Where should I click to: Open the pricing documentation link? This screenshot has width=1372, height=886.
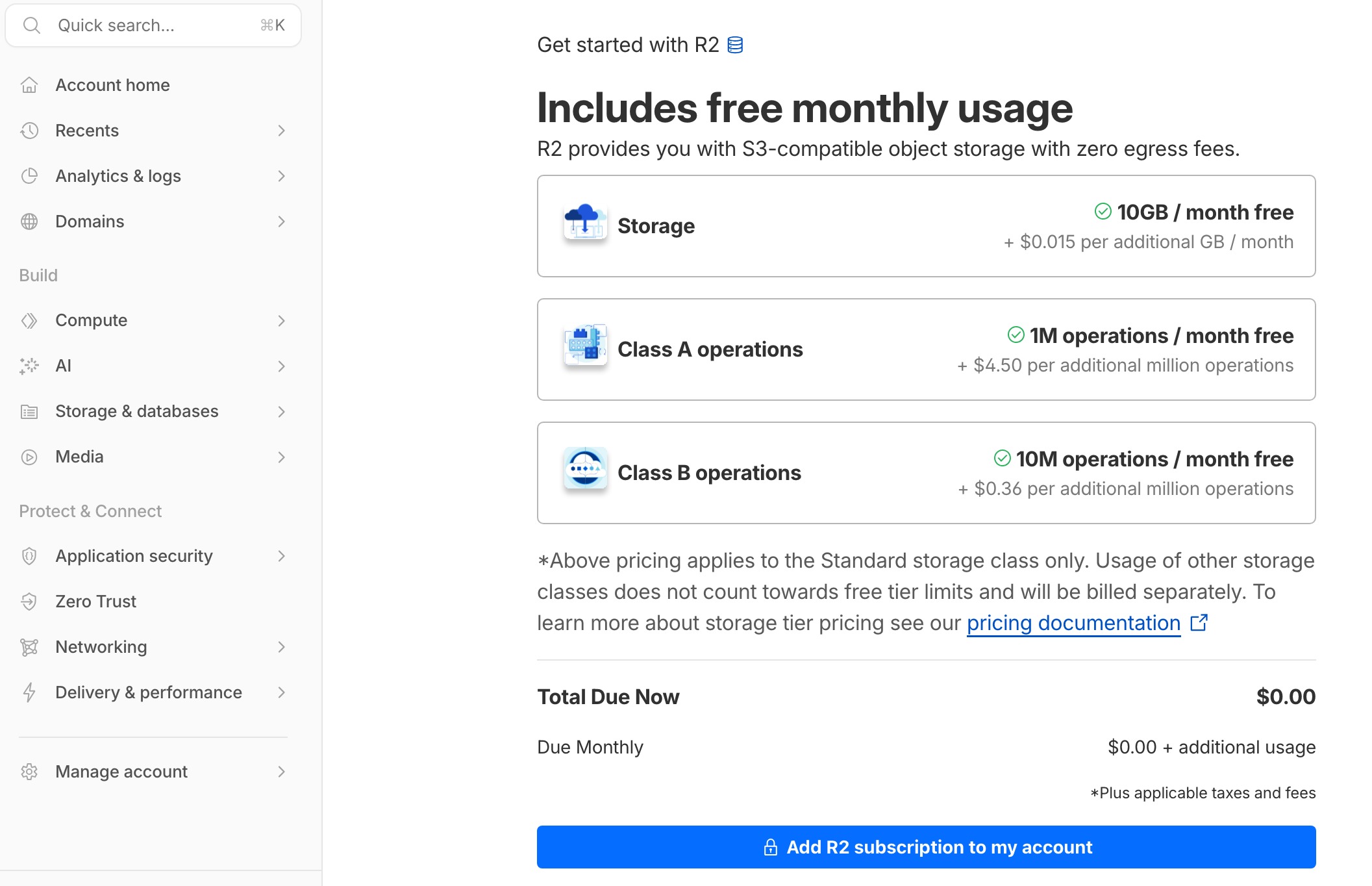click(1073, 623)
